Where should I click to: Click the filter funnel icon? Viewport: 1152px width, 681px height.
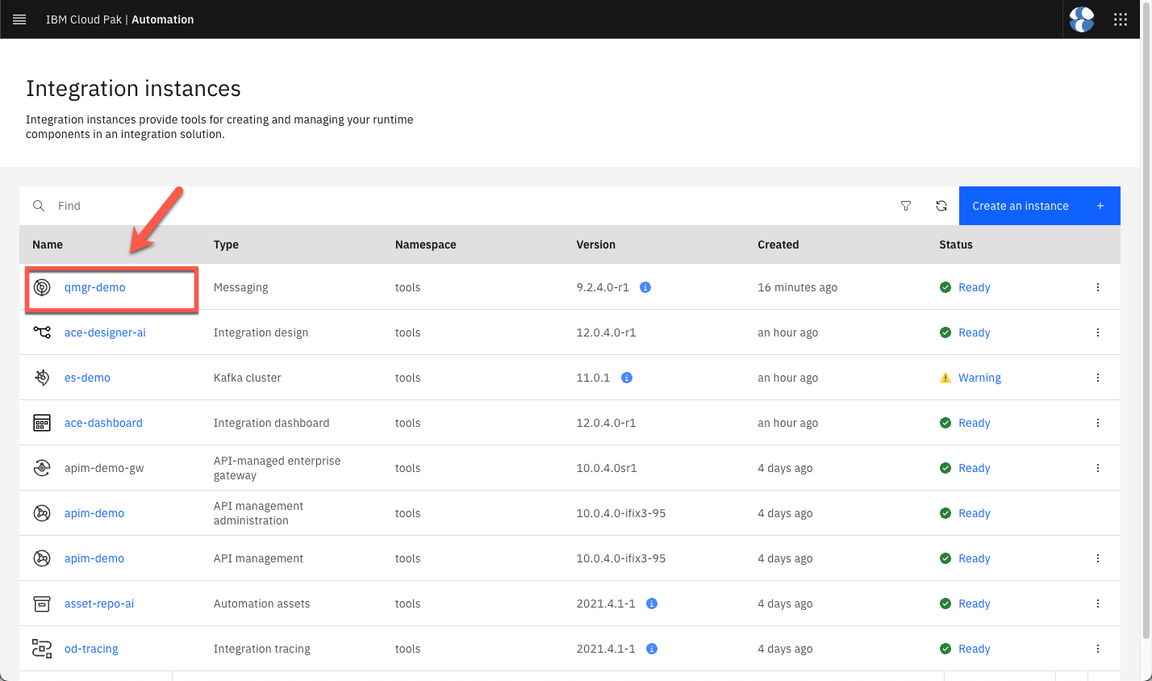click(x=906, y=206)
